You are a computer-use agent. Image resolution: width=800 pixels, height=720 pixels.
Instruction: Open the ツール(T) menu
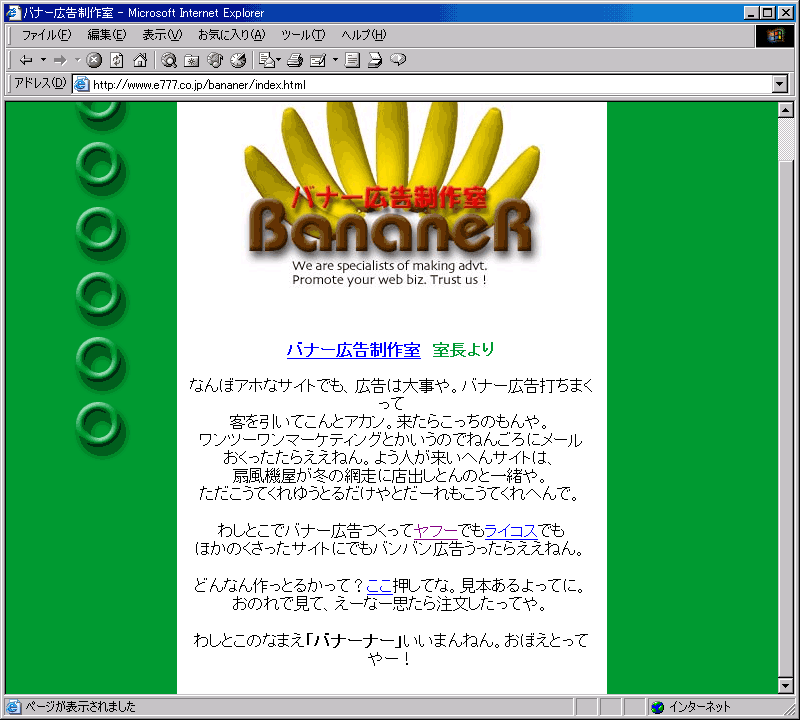303,35
